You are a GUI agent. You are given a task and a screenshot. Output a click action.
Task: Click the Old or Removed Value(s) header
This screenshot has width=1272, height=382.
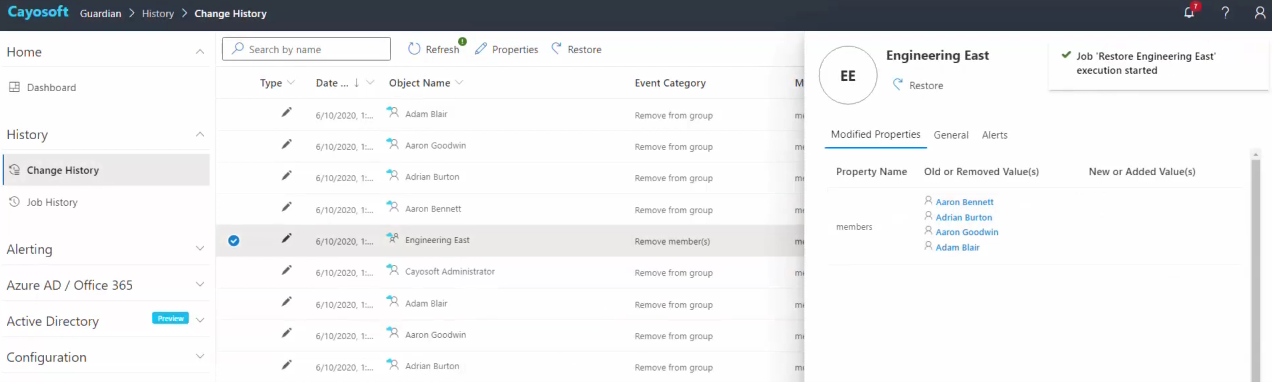click(x=981, y=172)
